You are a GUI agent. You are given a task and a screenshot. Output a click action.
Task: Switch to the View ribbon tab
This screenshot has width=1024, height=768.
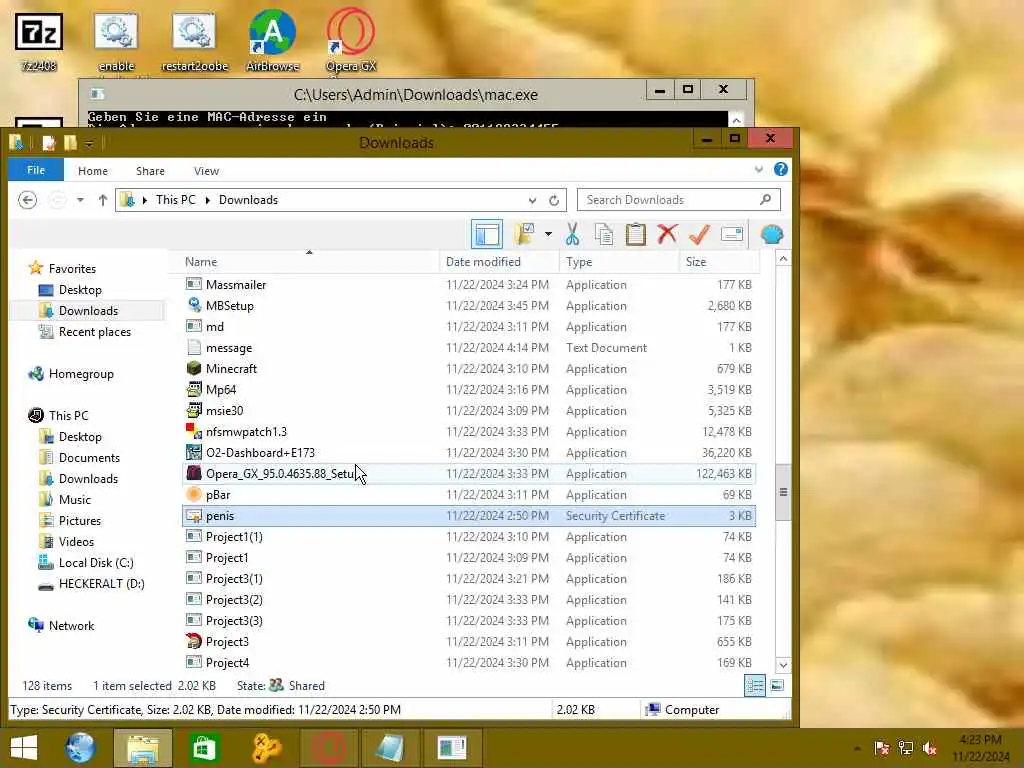coord(206,170)
